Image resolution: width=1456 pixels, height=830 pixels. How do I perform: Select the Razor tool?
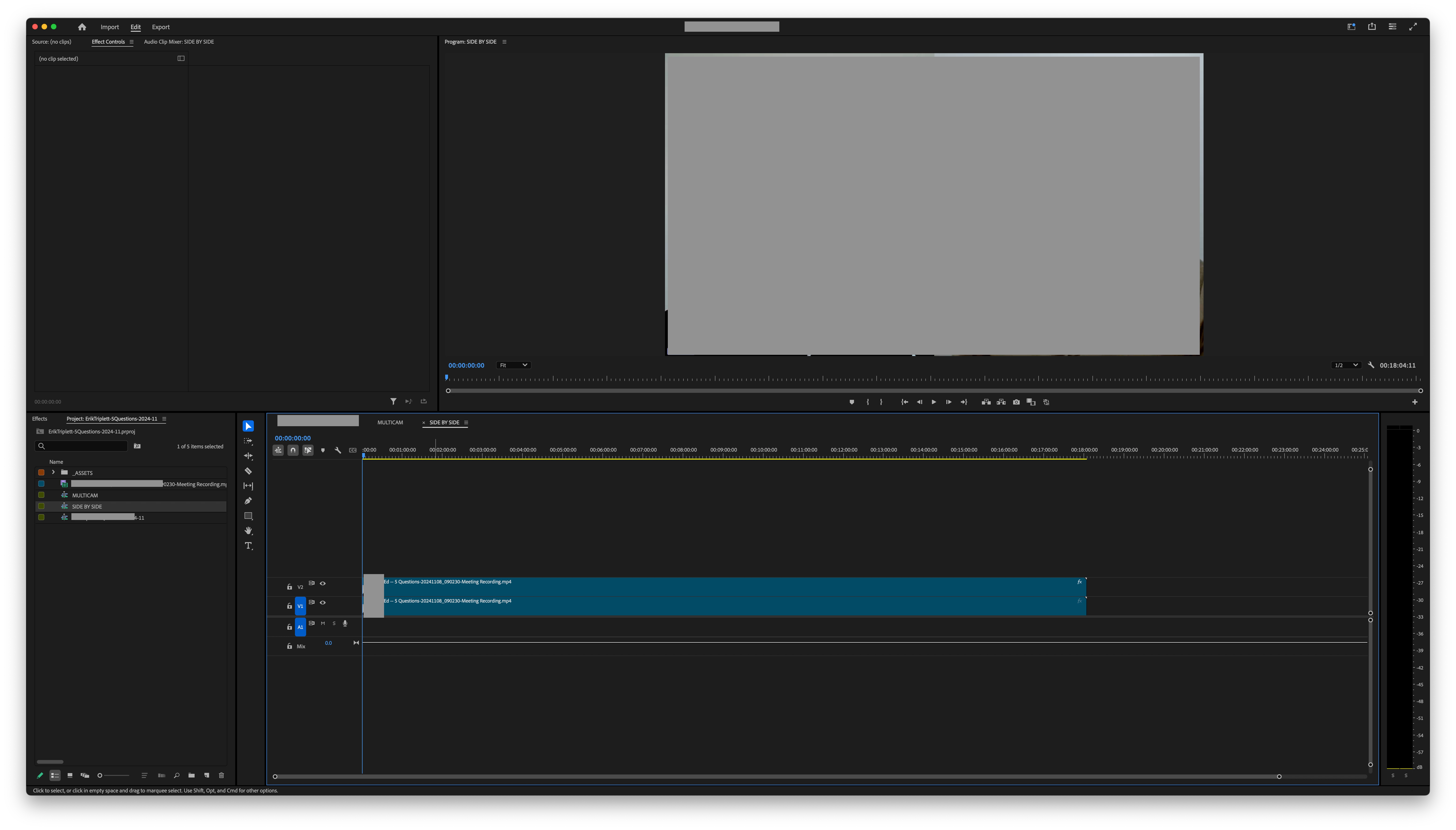[248, 471]
